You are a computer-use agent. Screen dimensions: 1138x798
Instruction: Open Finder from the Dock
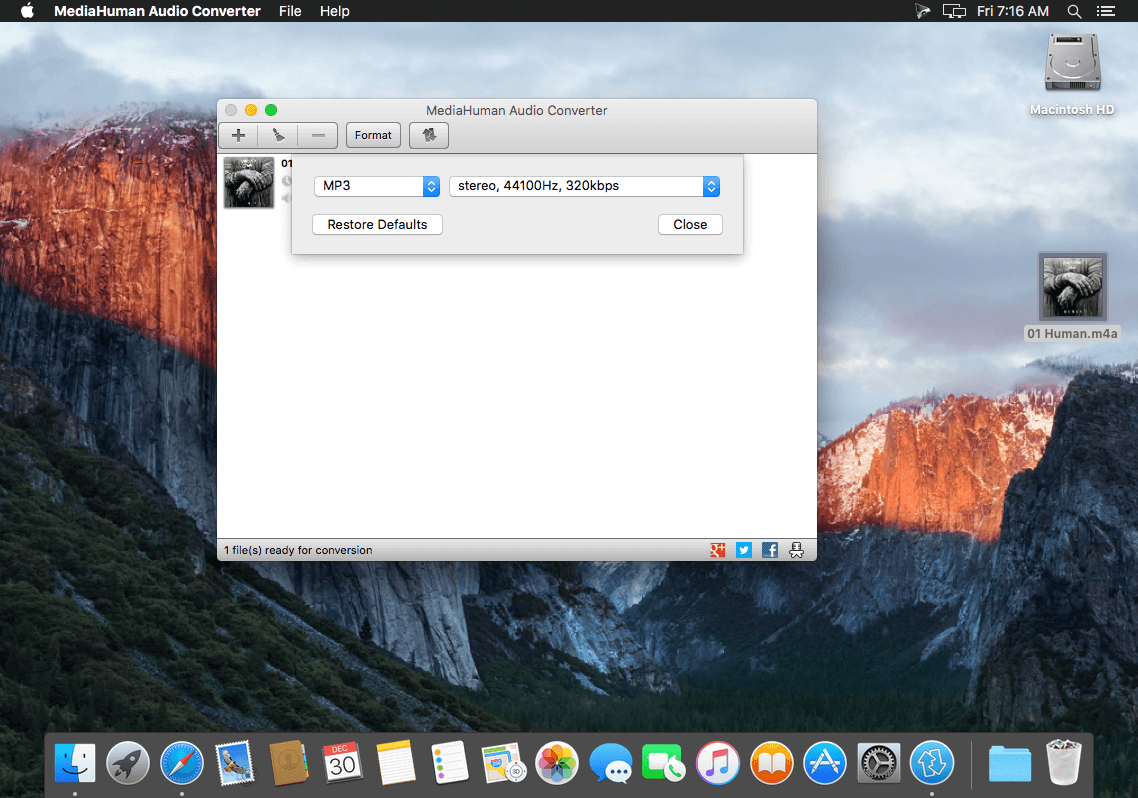pos(75,763)
